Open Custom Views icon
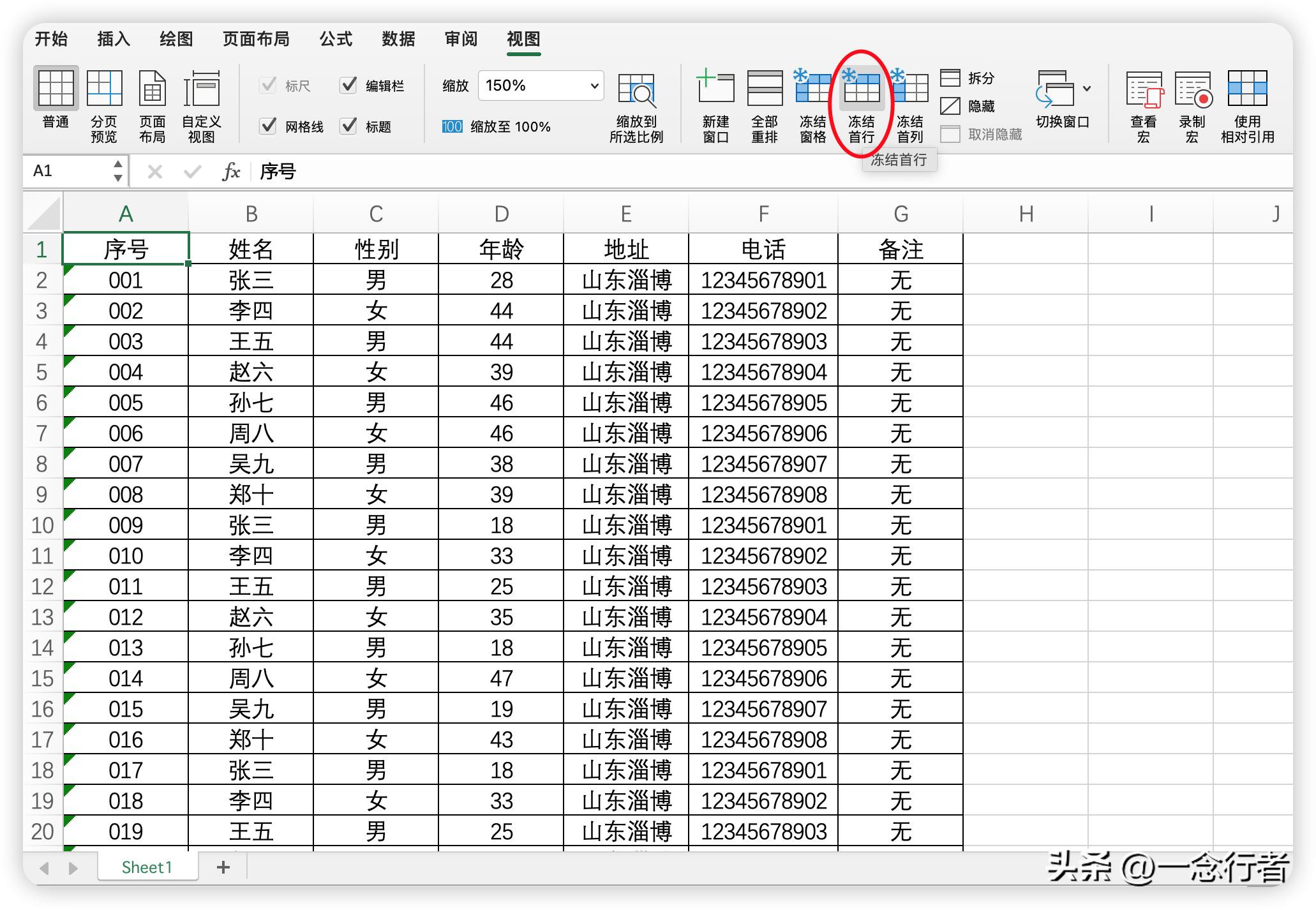The height and width of the screenshot is (910, 1316). 201,89
